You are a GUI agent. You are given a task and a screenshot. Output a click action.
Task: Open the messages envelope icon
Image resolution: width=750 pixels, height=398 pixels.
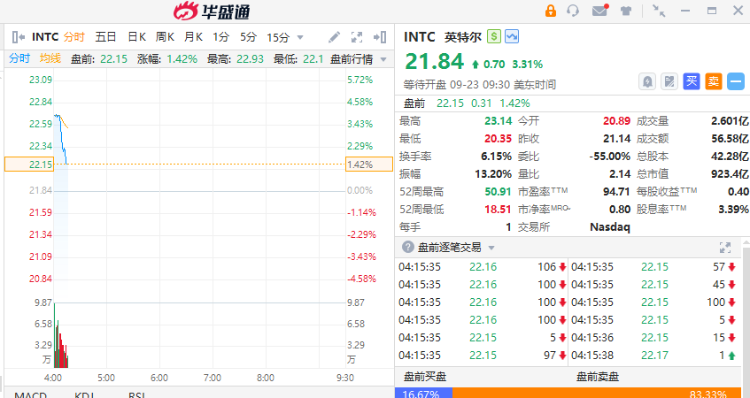coord(600,11)
